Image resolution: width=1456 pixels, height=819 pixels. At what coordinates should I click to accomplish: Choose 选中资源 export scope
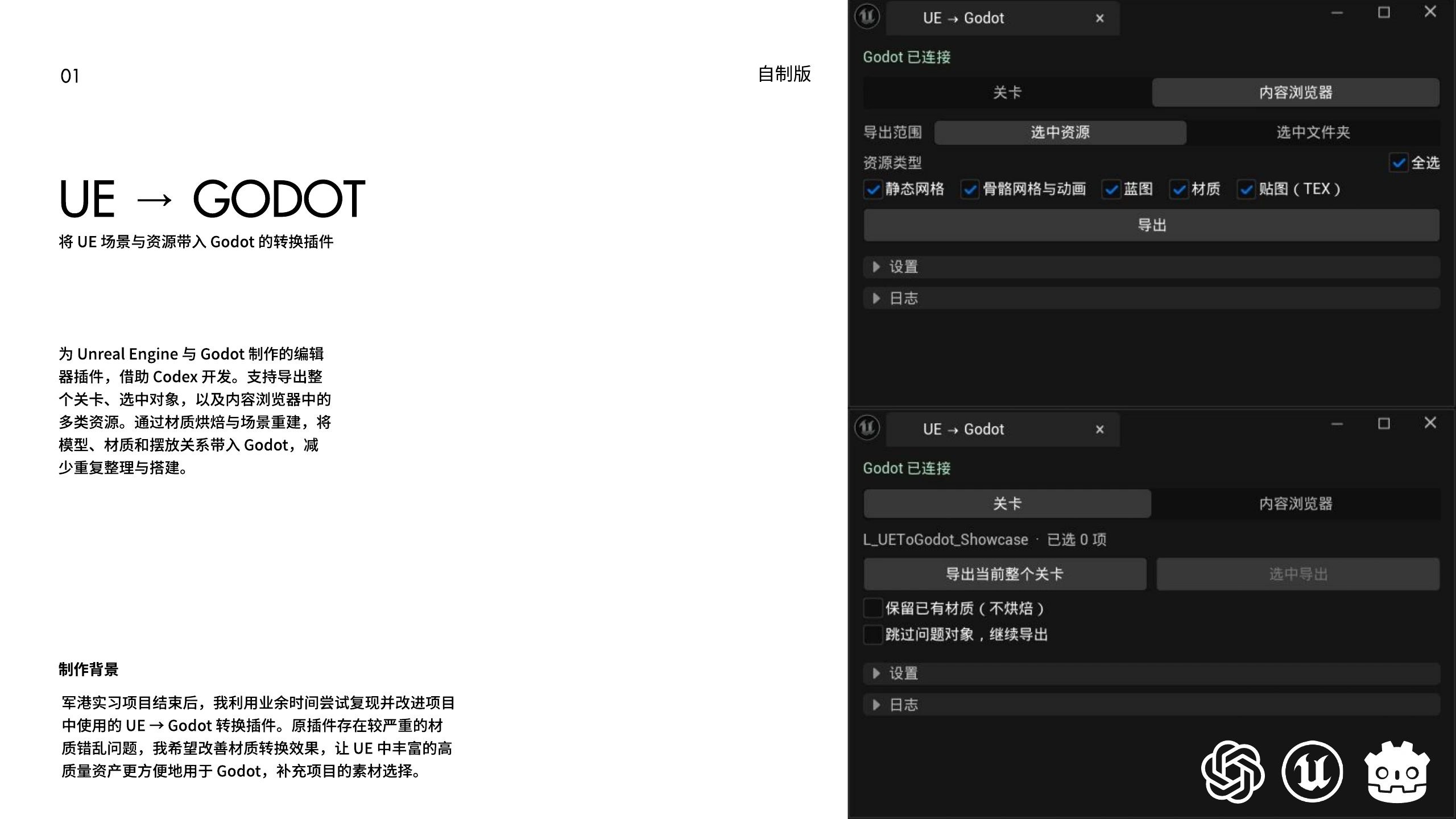tap(1060, 133)
